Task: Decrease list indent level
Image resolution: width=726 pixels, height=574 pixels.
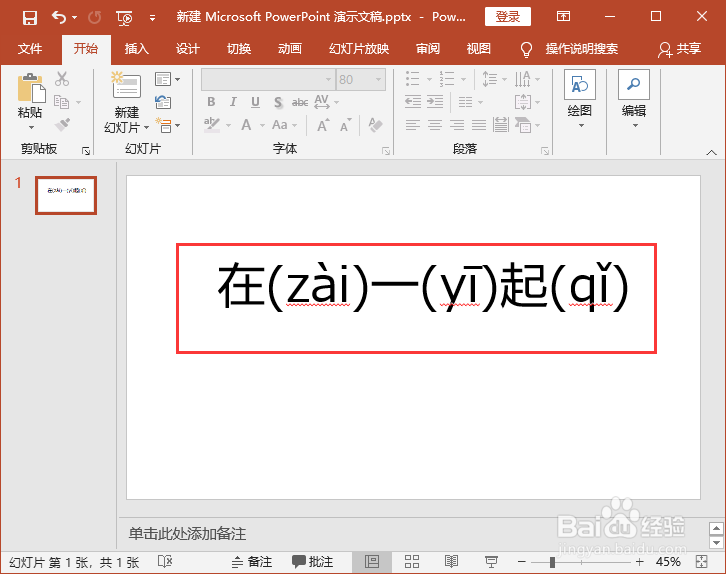Action: click(x=413, y=101)
